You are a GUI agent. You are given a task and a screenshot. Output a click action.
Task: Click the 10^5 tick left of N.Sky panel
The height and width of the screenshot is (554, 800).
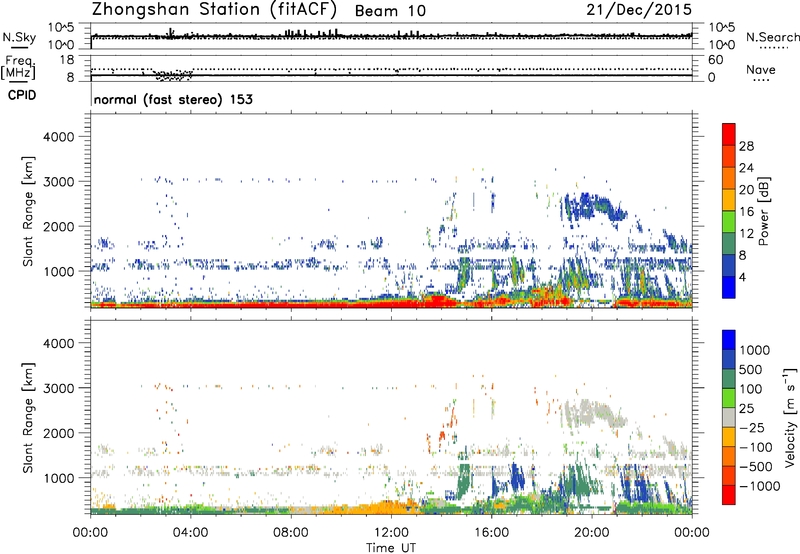[61, 27]
